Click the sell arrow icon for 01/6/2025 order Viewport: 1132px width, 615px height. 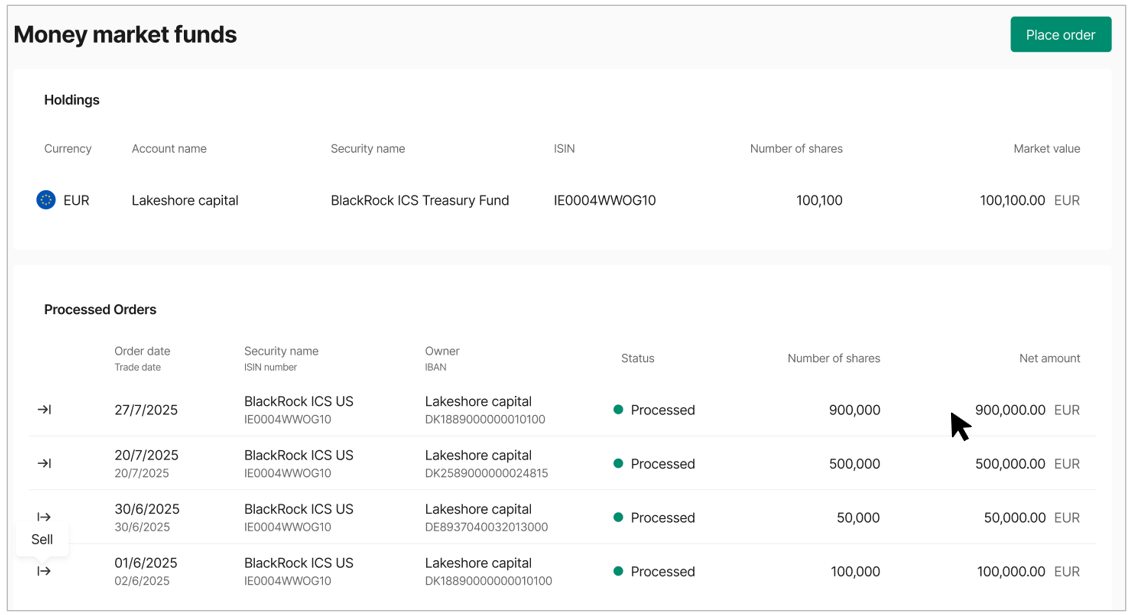(44, 571)
